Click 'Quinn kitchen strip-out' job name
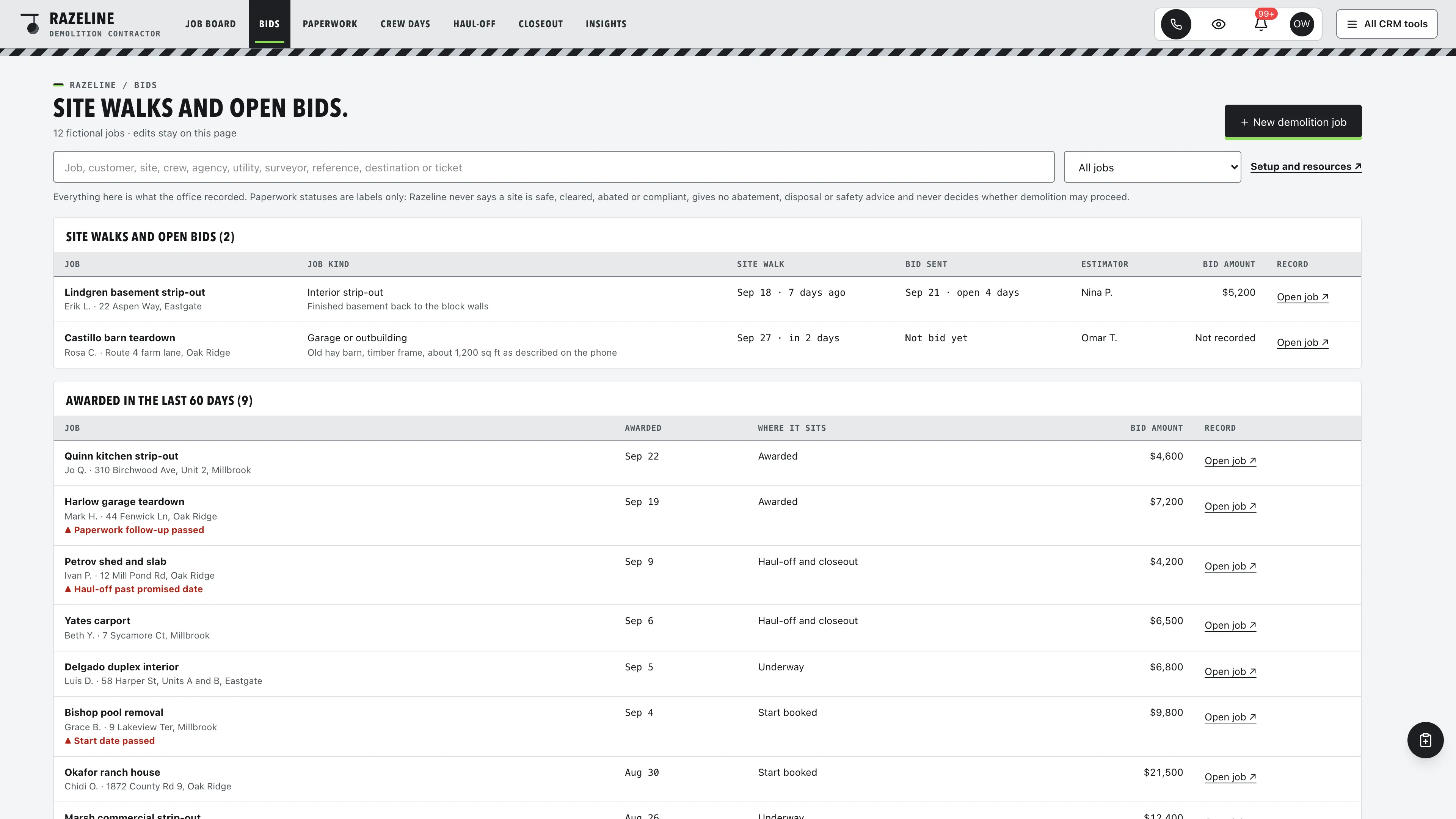This screenshot has height=819, width=1456. [121, 455]
